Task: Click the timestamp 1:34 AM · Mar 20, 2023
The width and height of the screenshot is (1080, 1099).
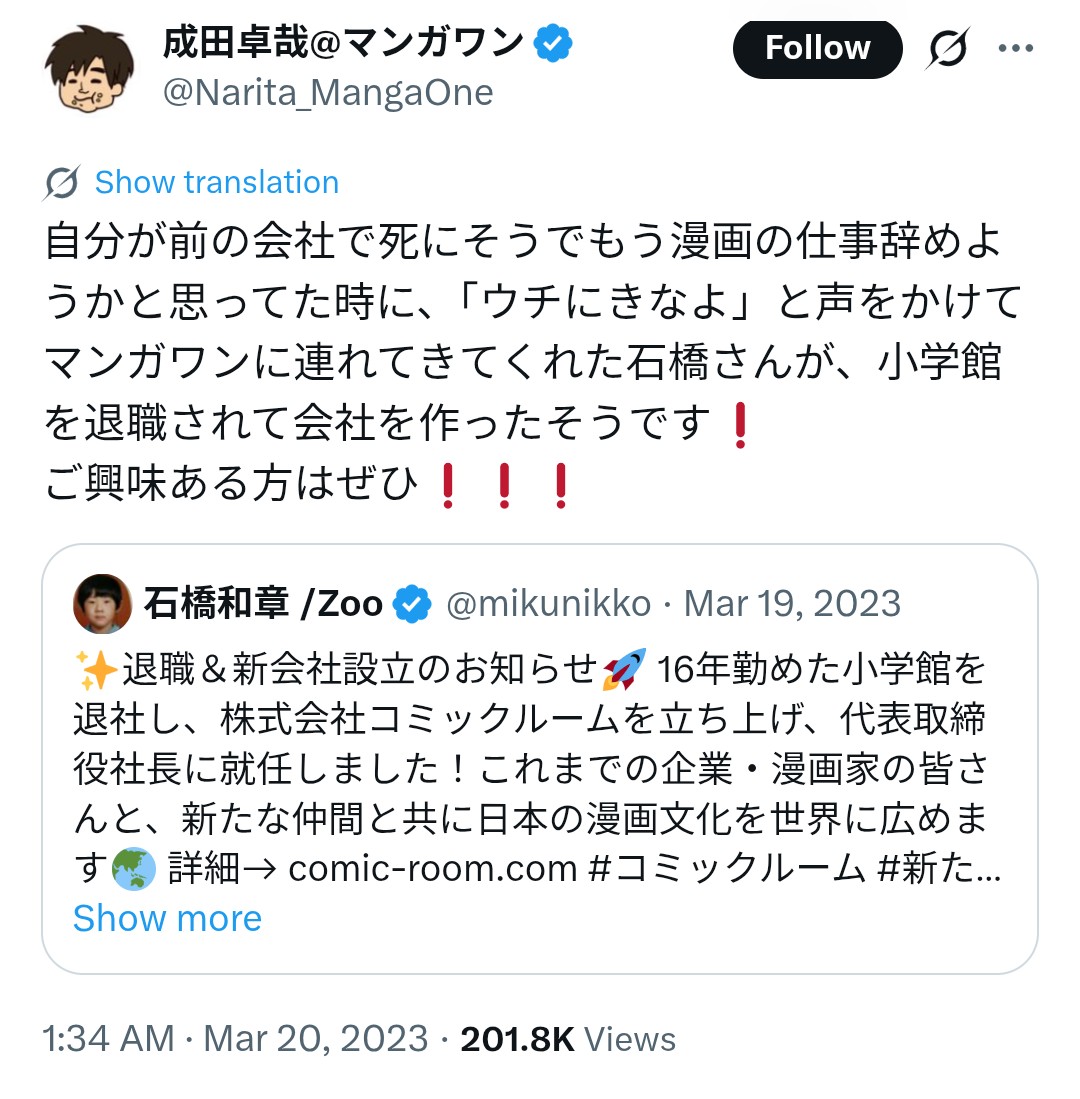Action: [x=235, y=1039]
